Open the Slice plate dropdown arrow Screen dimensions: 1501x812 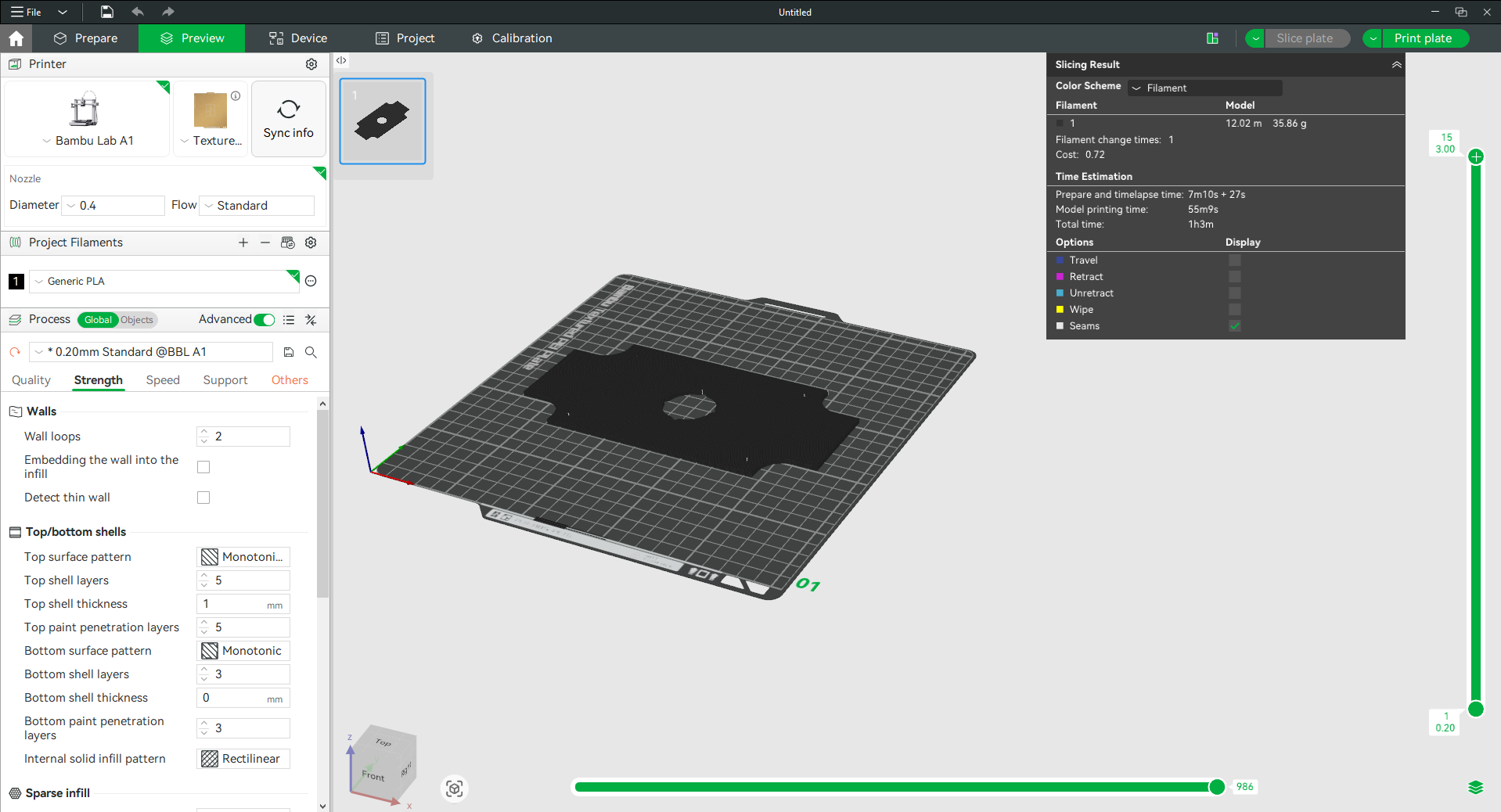[1255, 38]
